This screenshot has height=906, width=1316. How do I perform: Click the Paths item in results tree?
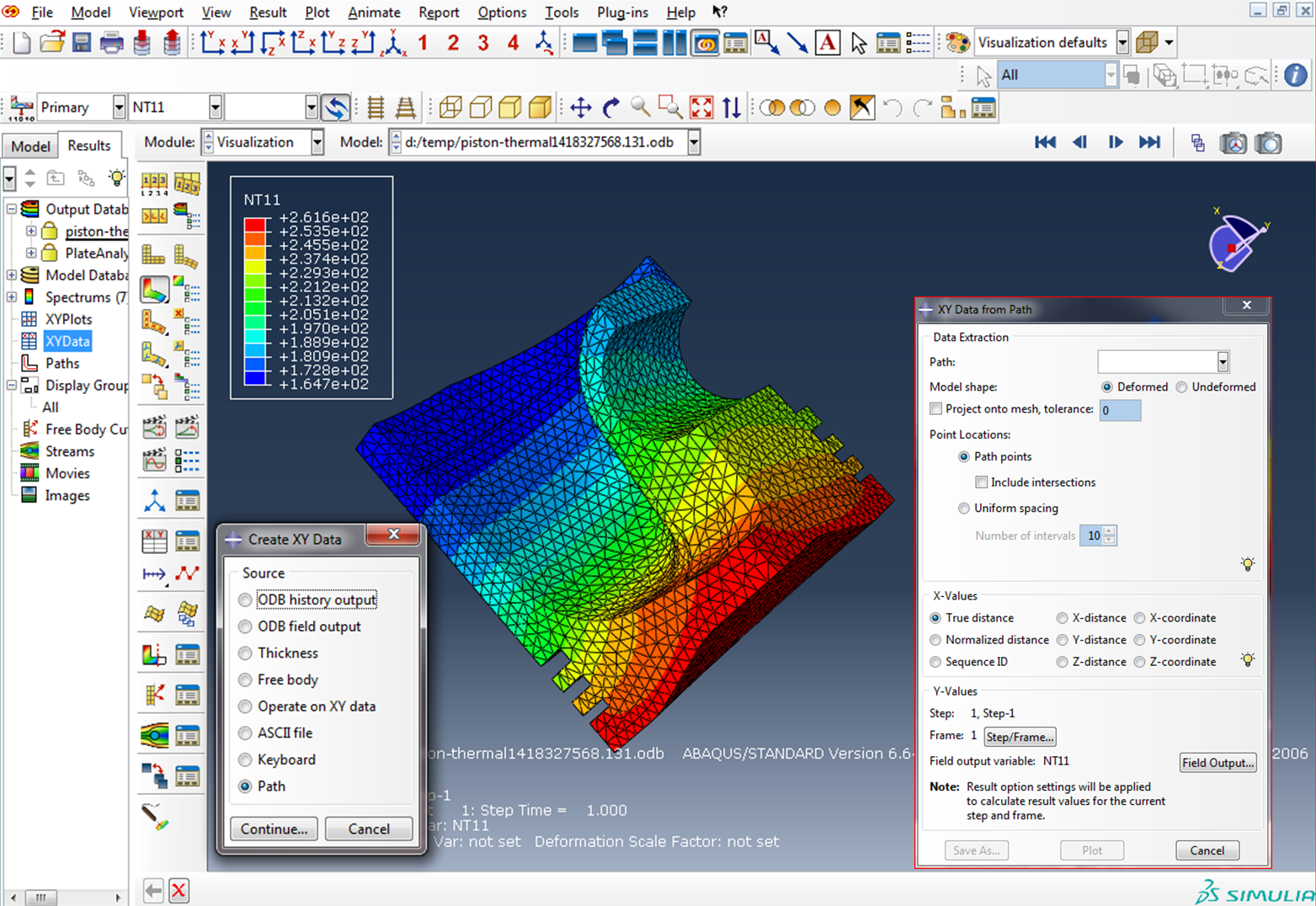click(62, 363)
